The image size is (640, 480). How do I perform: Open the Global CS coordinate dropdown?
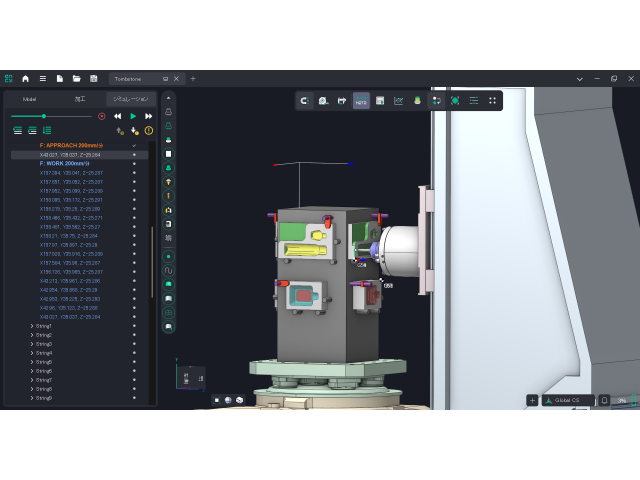567,400
